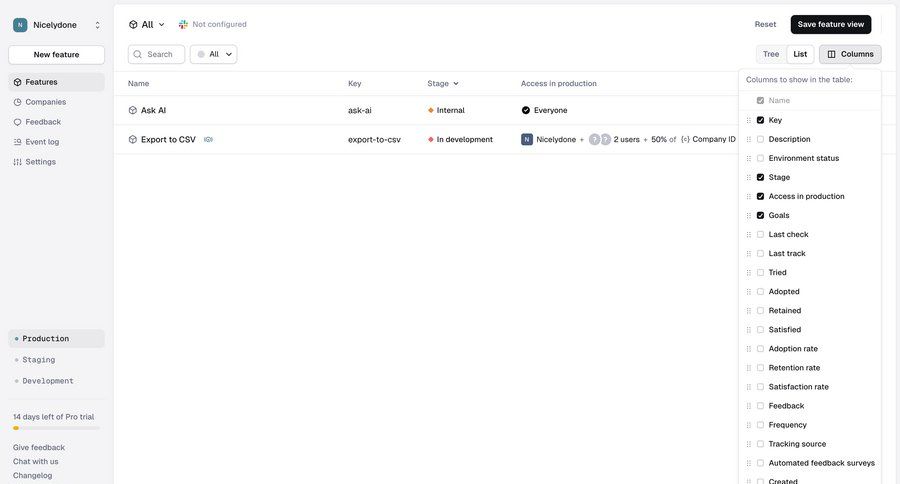Click drag handle beside Adoption rate

click(x=748, y=349)
